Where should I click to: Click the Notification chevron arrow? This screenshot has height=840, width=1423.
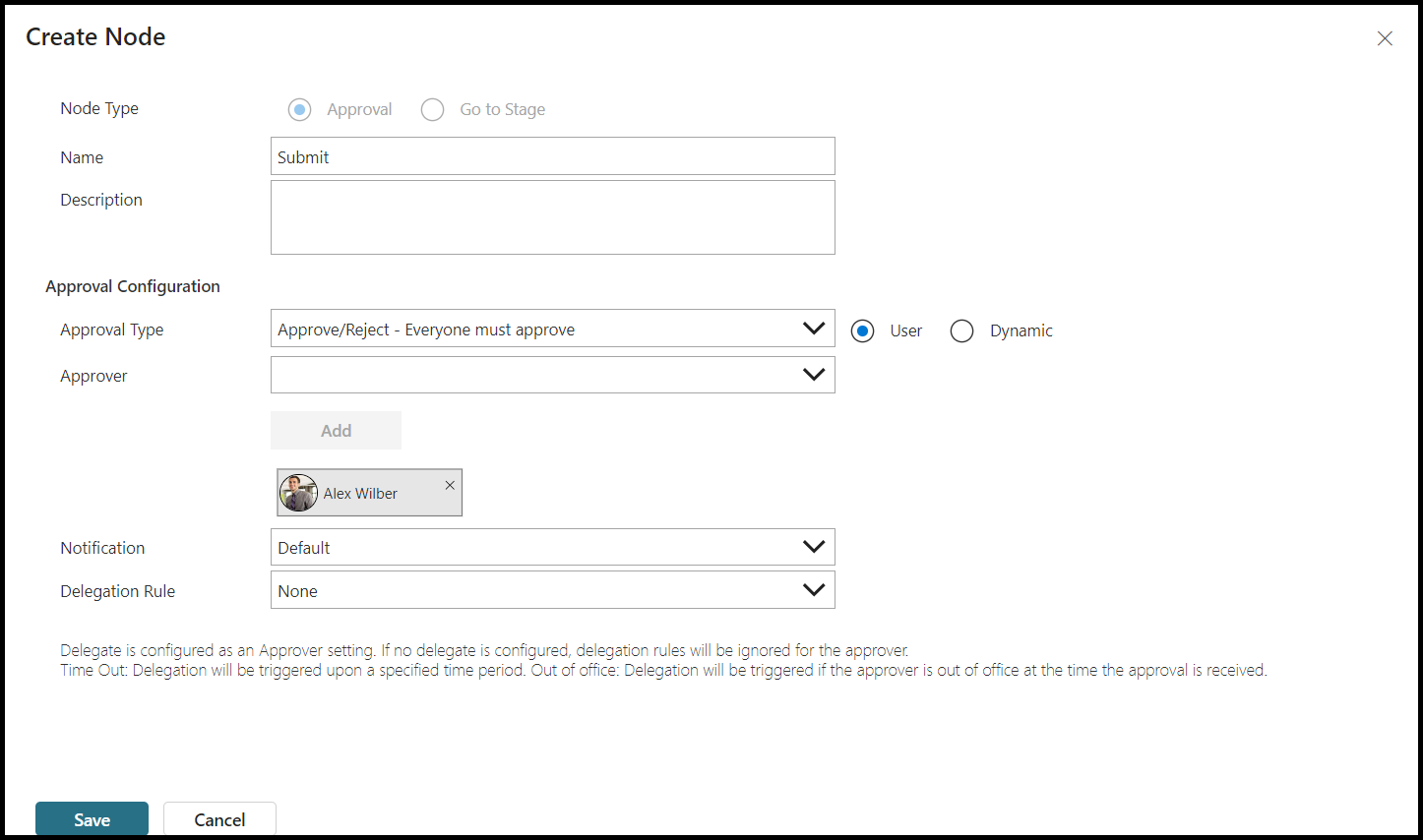[814, 547]
